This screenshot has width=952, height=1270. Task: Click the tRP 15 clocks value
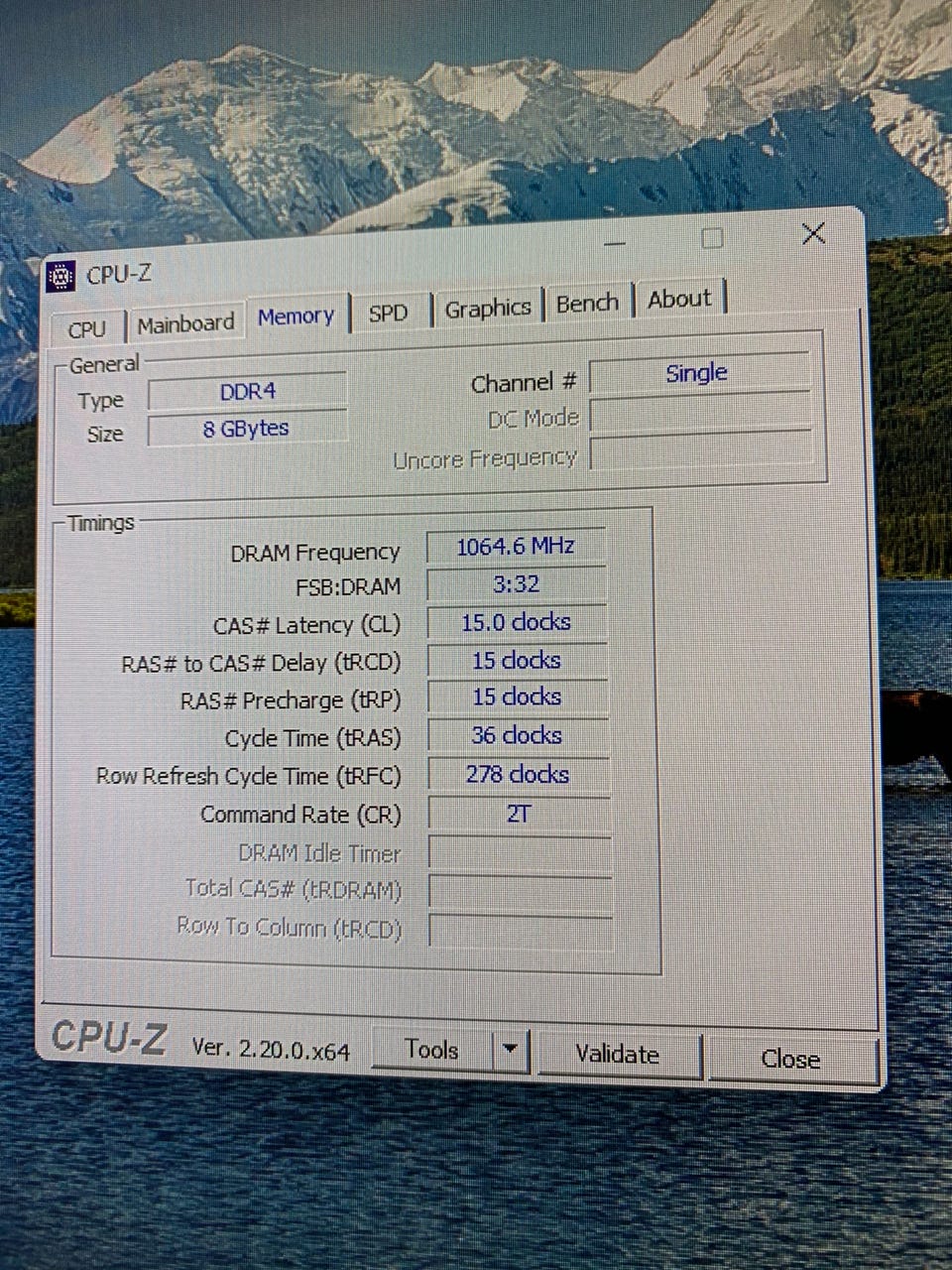point(518,698)
